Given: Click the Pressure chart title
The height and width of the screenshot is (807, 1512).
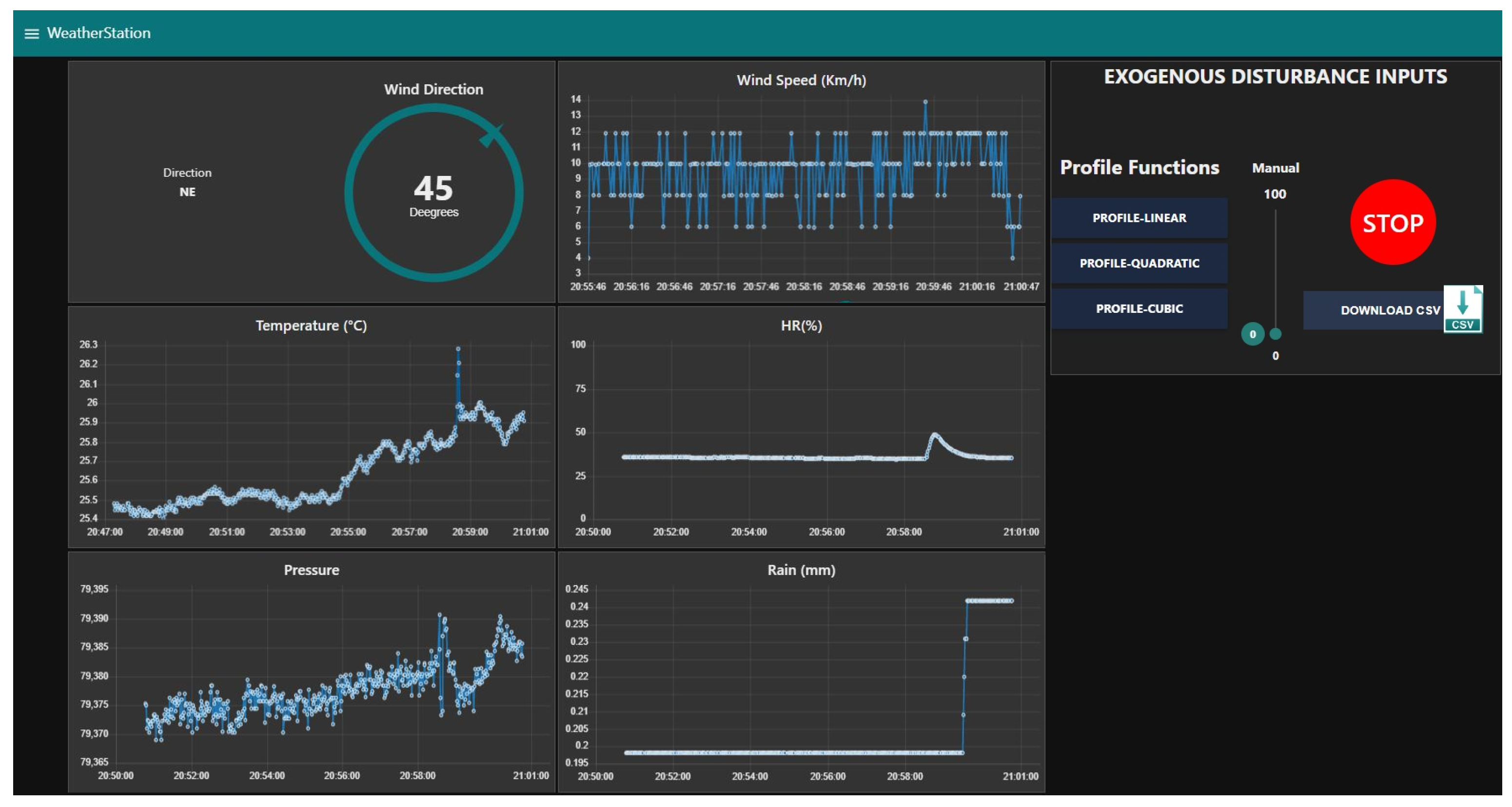Looking at the screenshot, I should point(311,570).
